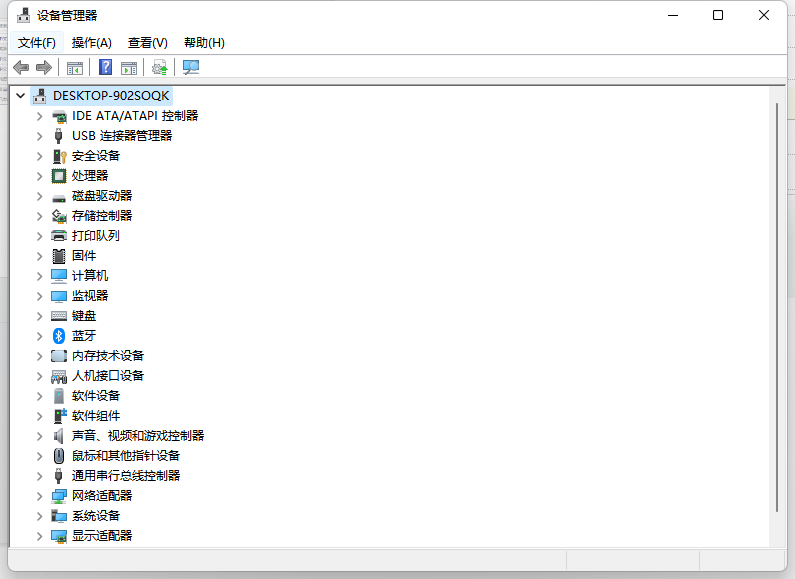
Task: Click the vertical scrollbar in device tree
Action: coord(777,307)
